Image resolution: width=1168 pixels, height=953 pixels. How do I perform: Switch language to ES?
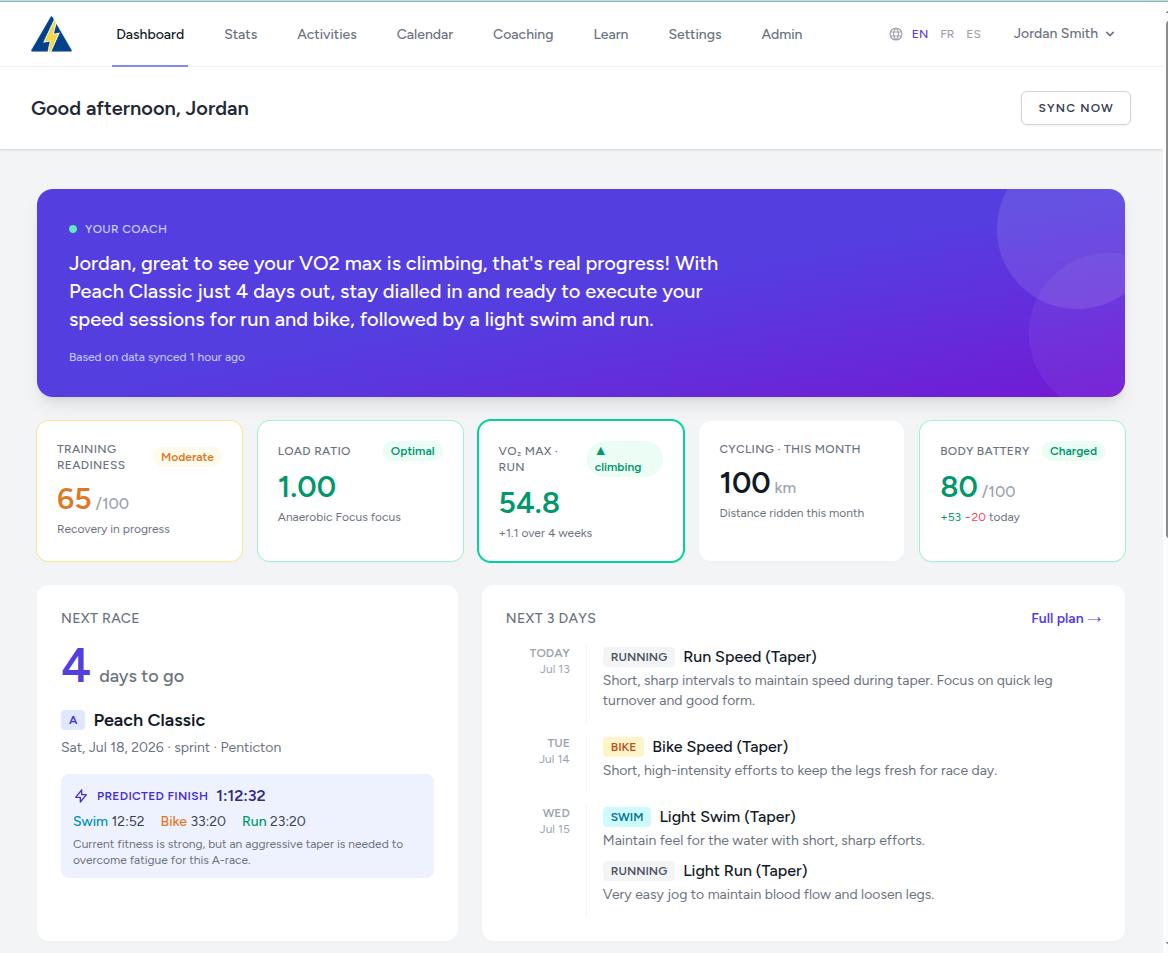(x=973, y=34)
